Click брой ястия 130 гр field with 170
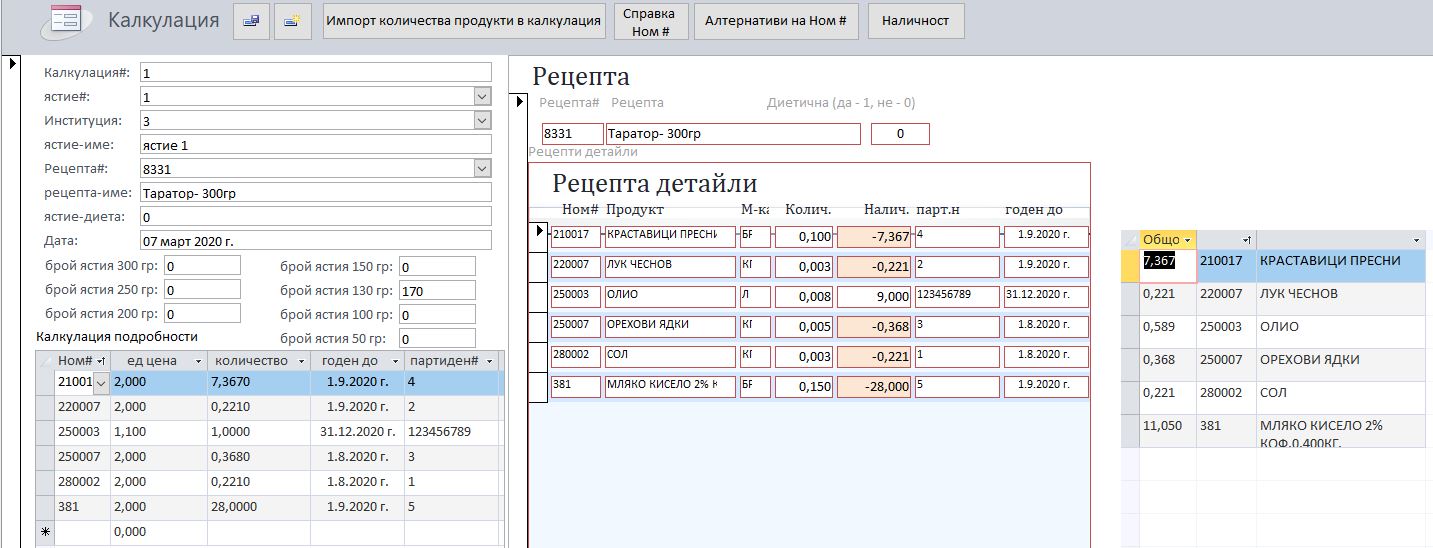 437,290
